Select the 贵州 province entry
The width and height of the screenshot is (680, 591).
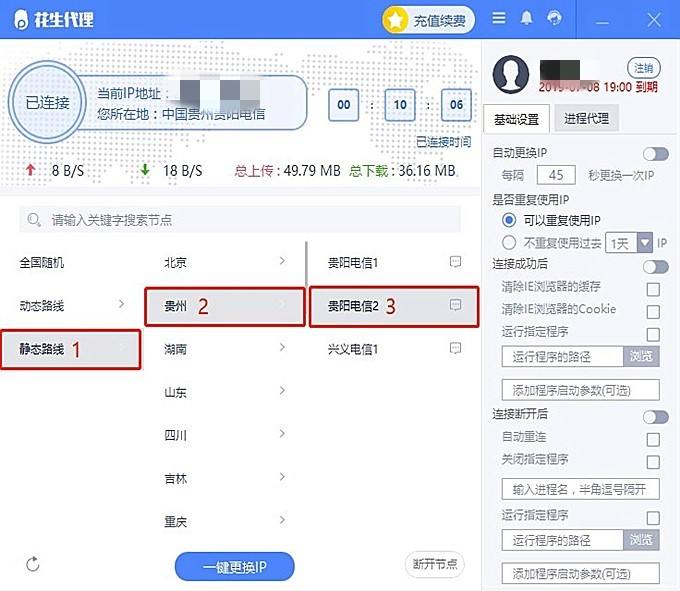(x=225, y=306)
